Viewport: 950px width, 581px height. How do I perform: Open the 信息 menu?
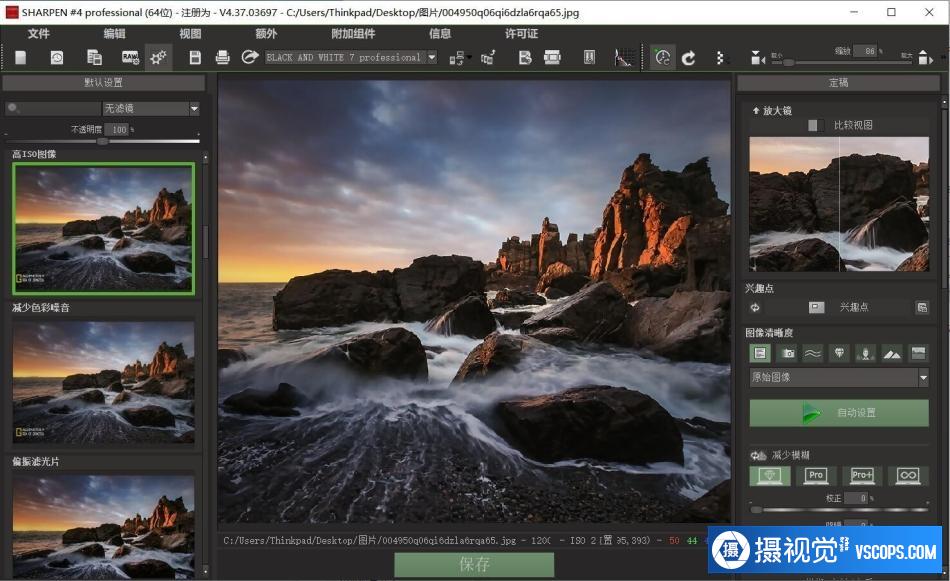[440, 34]
